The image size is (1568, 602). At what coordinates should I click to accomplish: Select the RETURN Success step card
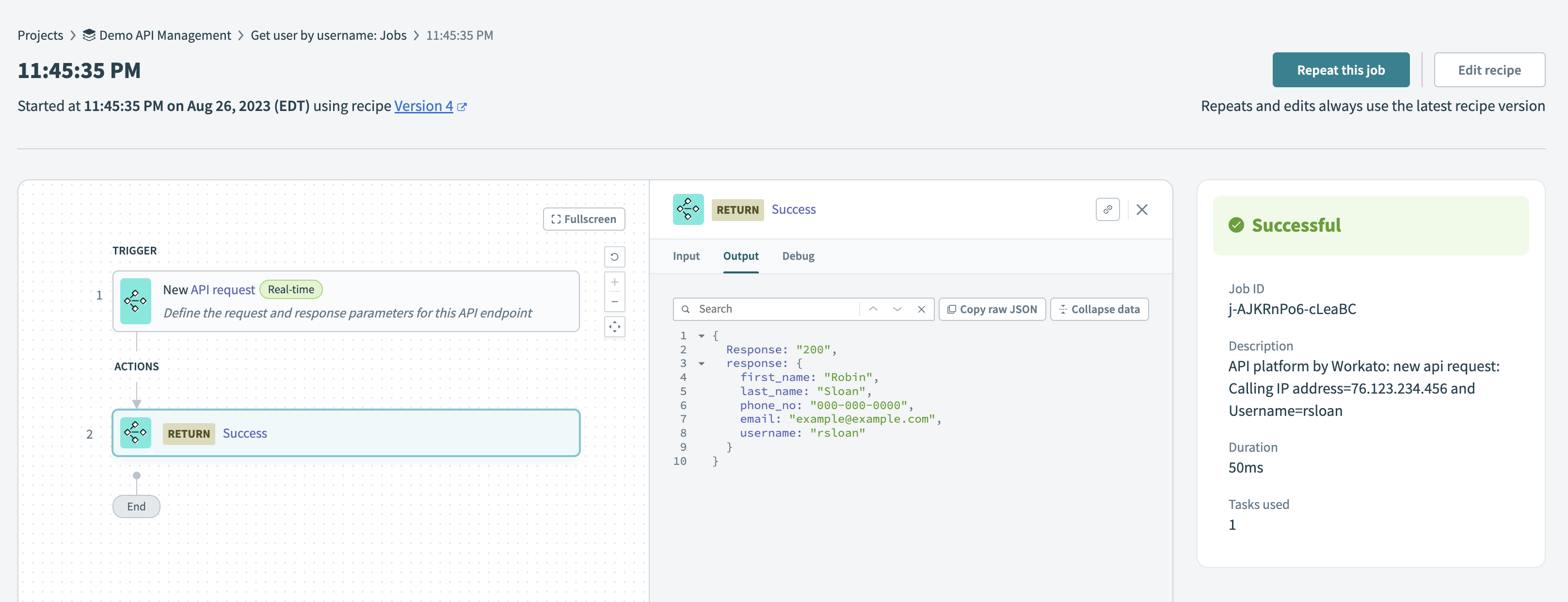tap(346, 433)
